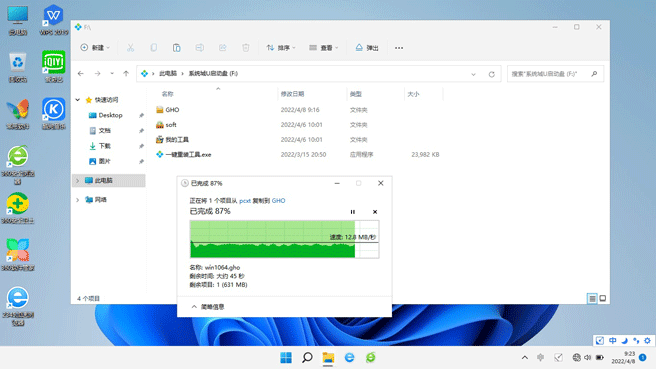
Task: Eject the drive with the eject button
Action: pyautogui.click(x=367, y=48)
